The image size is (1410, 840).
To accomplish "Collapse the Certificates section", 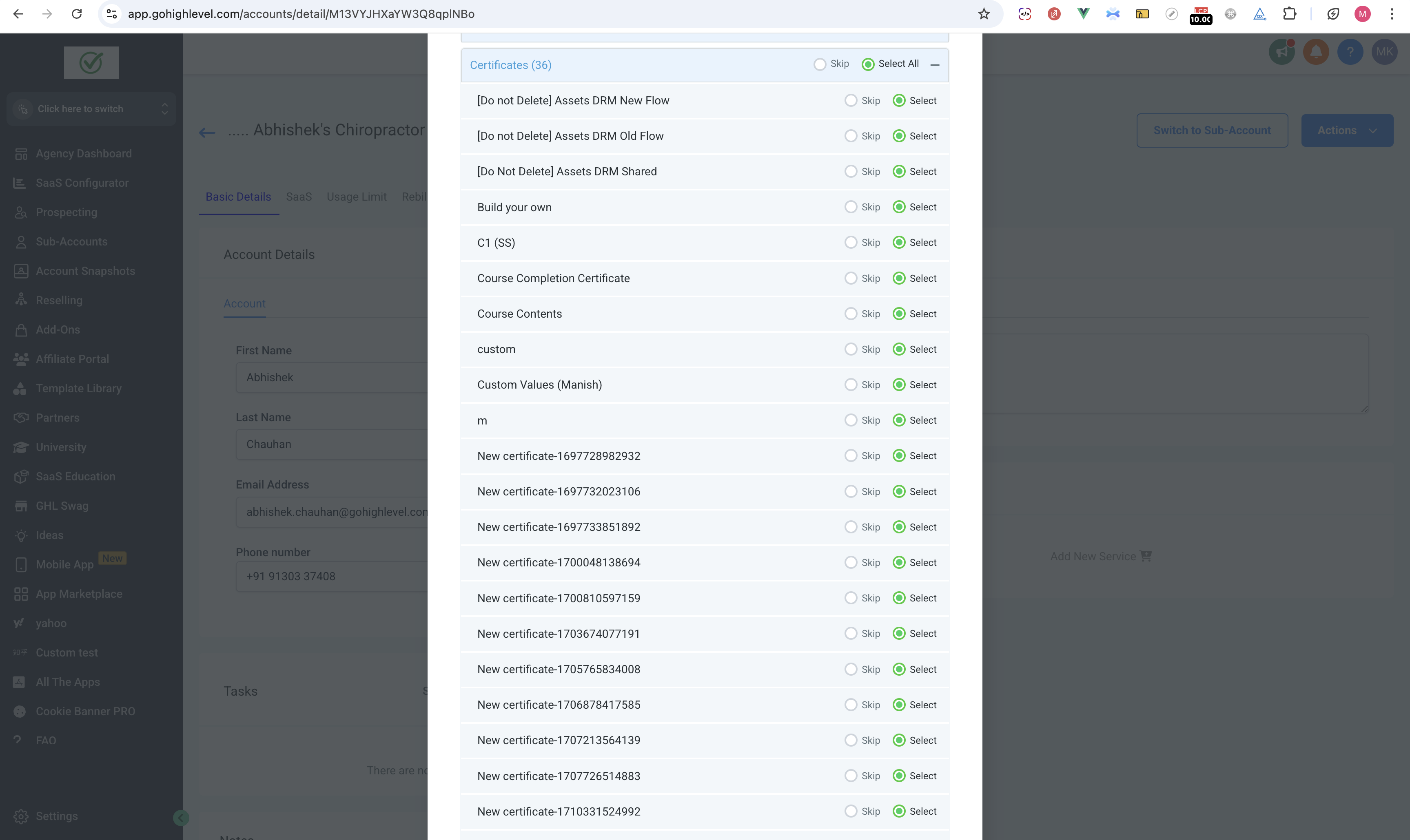I will pyautogui.click(x=935, y=65).
